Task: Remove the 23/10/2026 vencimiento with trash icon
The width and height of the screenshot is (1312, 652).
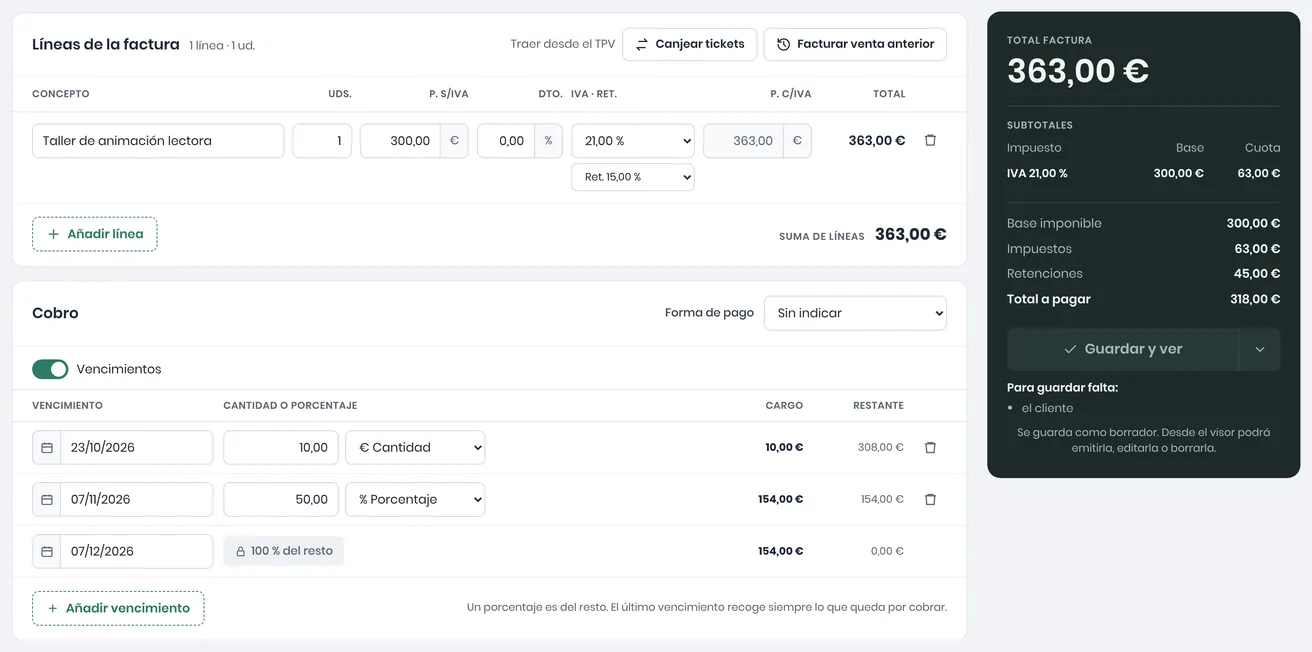Action: 930,447
